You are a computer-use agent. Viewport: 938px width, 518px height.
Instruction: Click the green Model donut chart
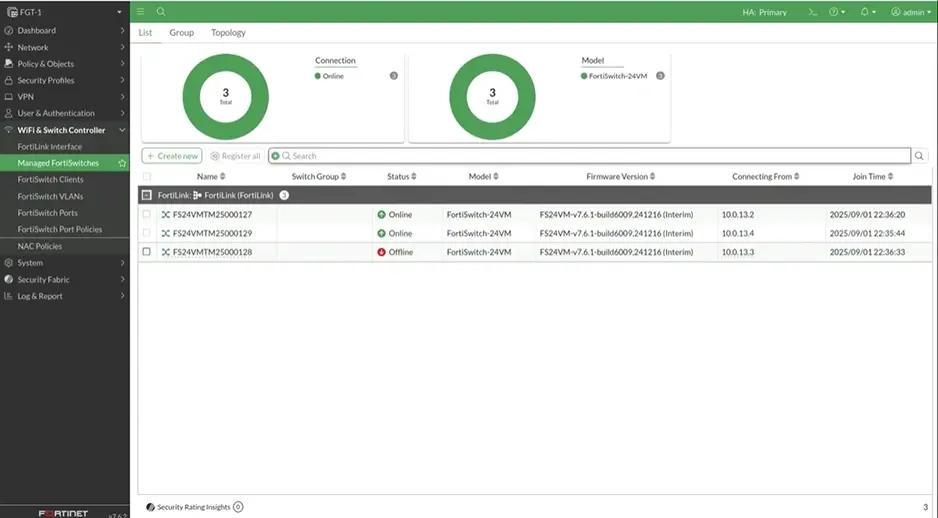click(492, 97)
